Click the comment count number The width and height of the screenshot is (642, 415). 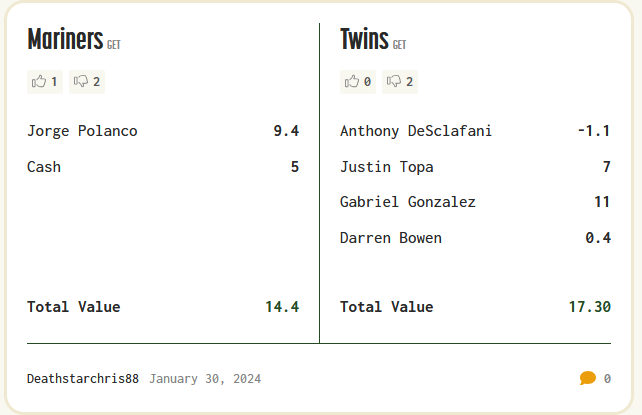607,379
